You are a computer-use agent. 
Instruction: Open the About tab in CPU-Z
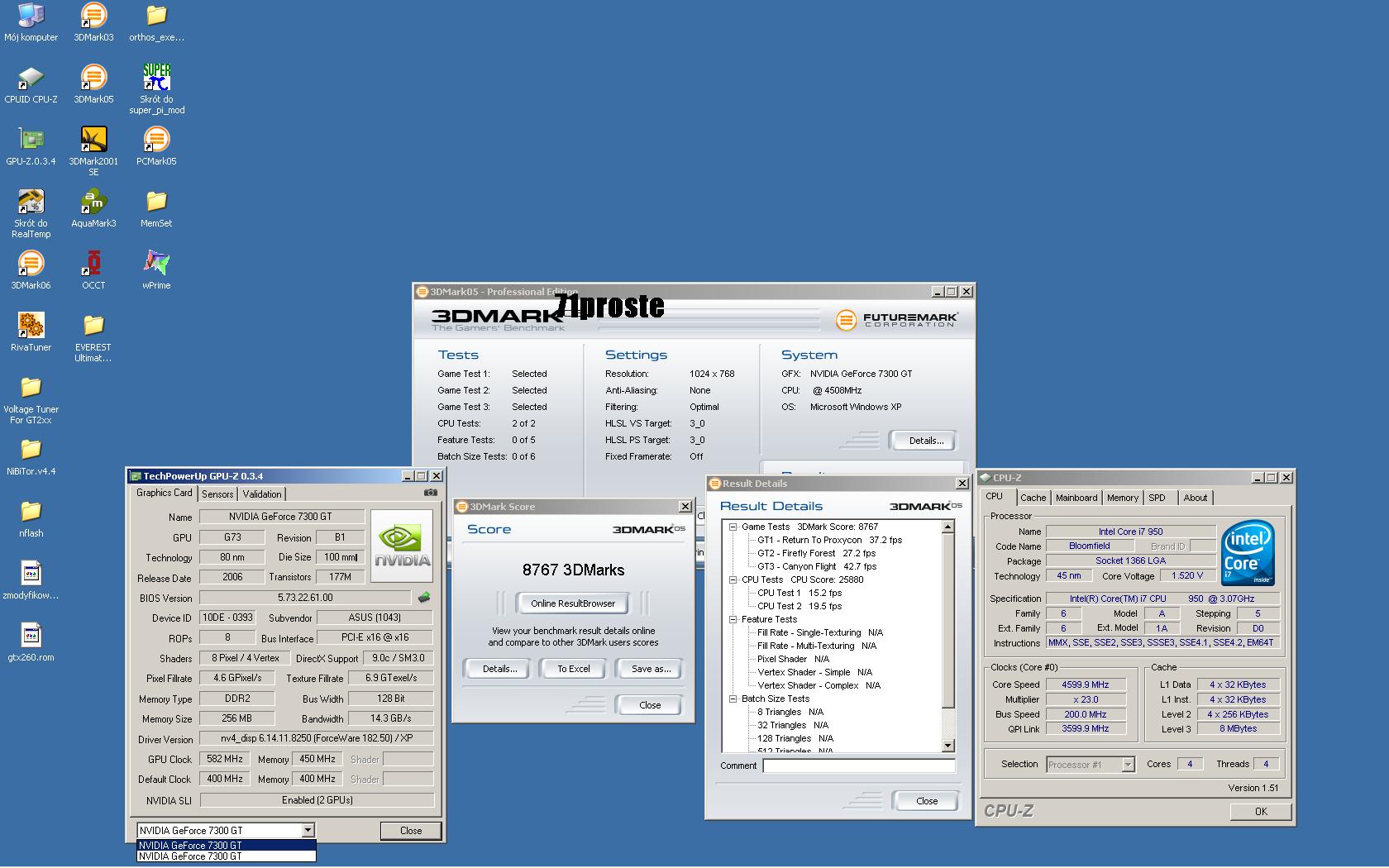tap(1195, 498)
